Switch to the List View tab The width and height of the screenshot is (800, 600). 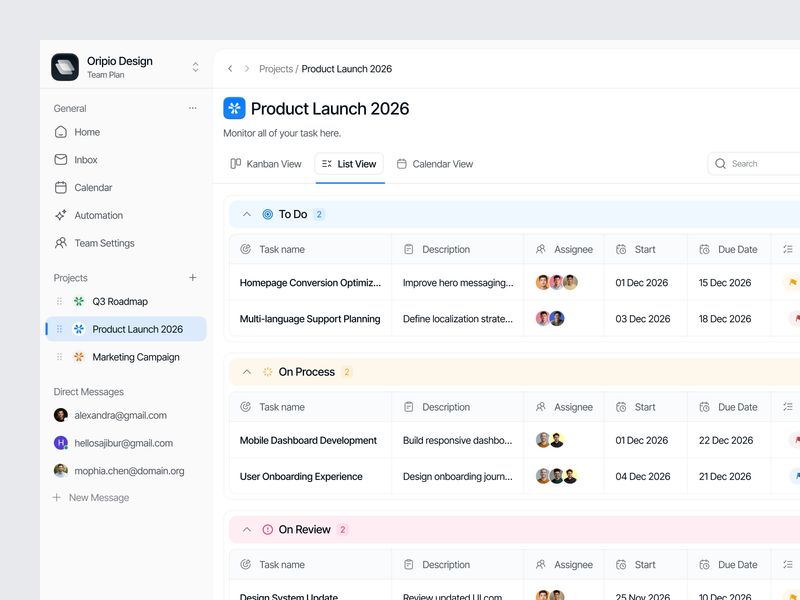[x=349, y=164]
